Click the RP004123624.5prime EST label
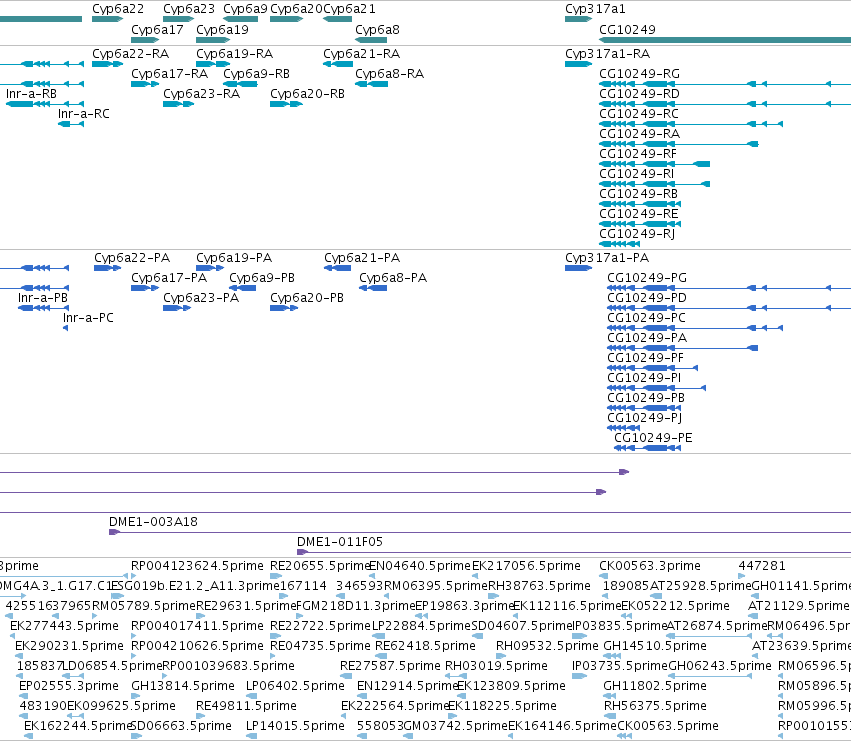Screen dimensions: 851x741 pos(198,566)
